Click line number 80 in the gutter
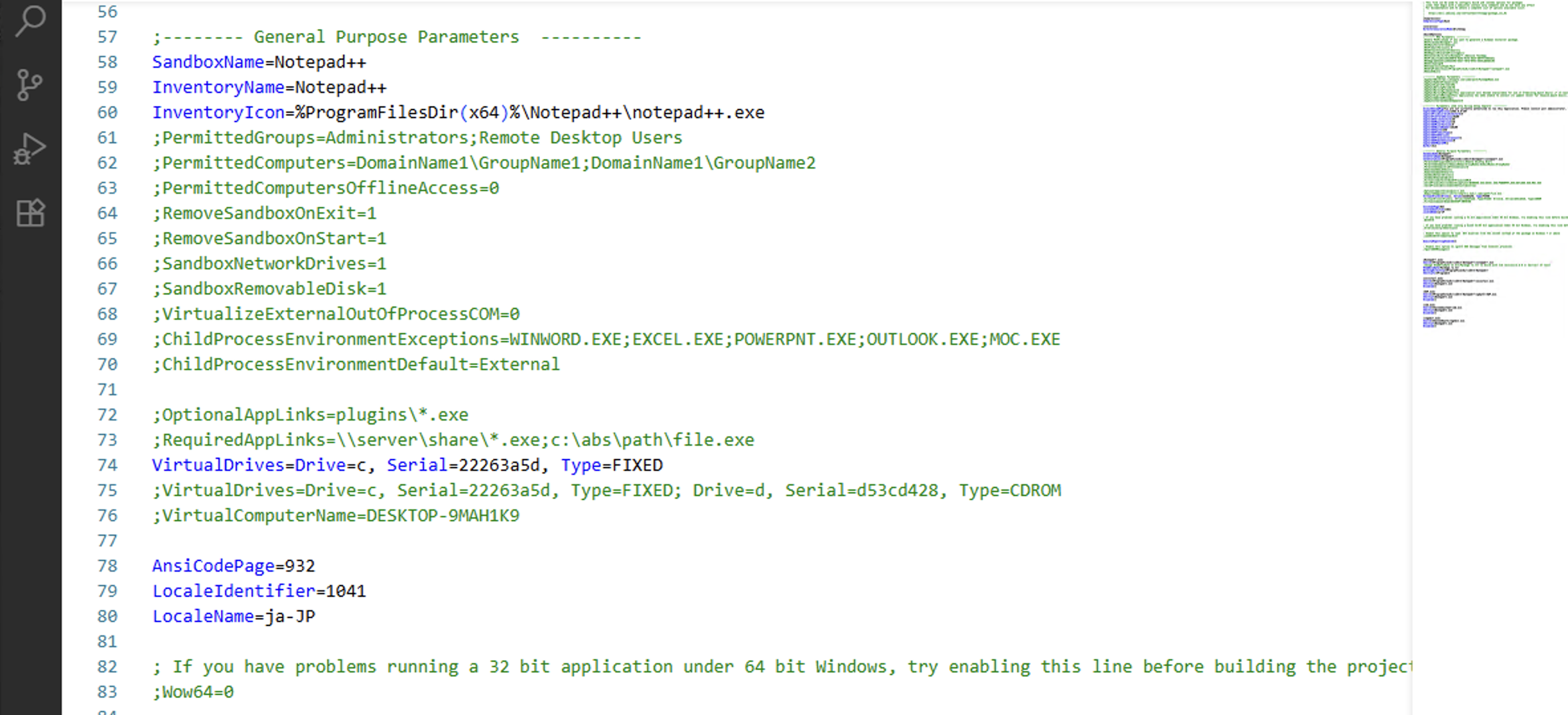This screenshot has width=1568, height=715. [x=107, y=617]
